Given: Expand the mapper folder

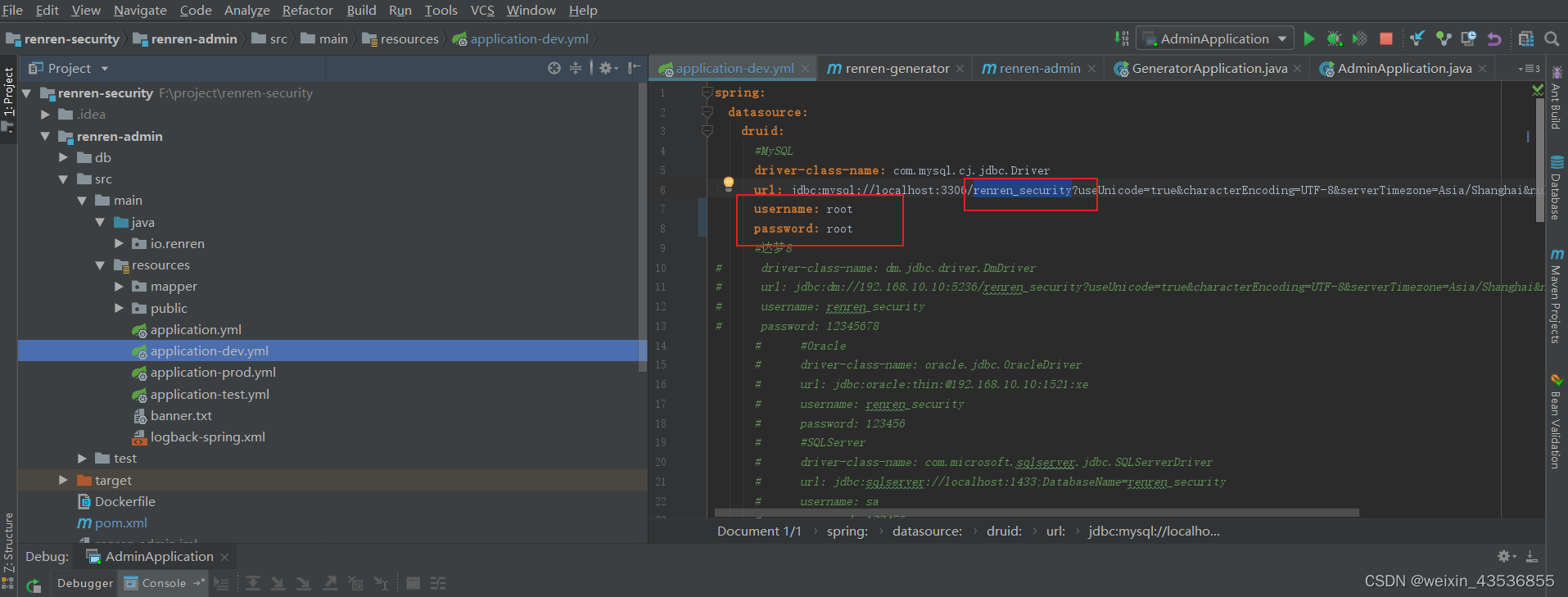Looking at the screenshot, I should 119,287.
